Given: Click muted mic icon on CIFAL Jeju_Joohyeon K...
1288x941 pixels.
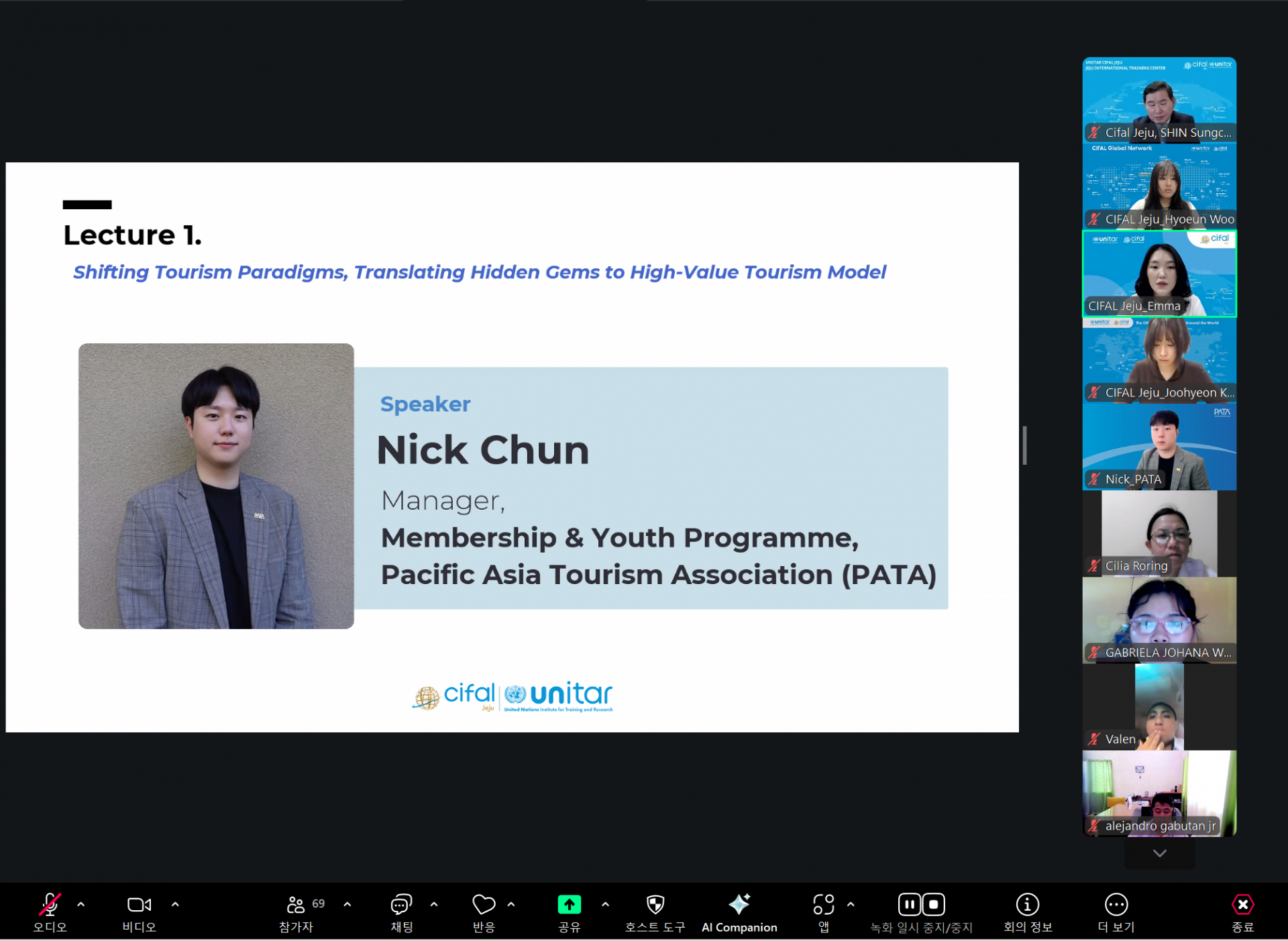Looking at the screenshot, I should tap(1094, 392).
